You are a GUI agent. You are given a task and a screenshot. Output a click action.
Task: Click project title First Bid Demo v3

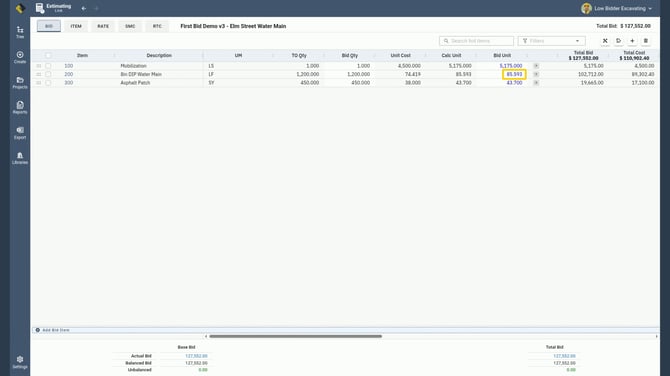(233, 26)
